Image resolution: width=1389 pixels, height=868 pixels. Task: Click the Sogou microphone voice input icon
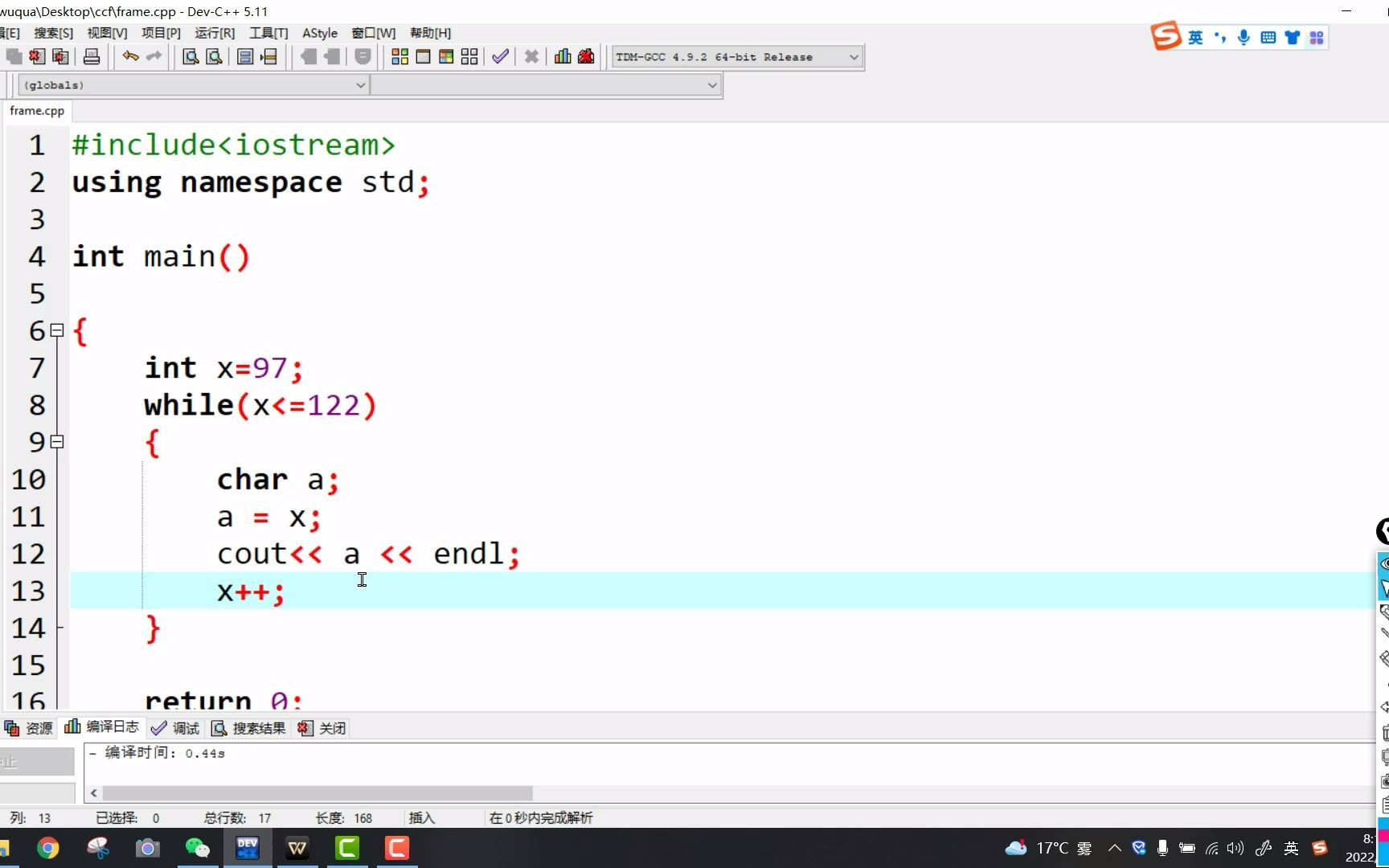point(1244,38)
